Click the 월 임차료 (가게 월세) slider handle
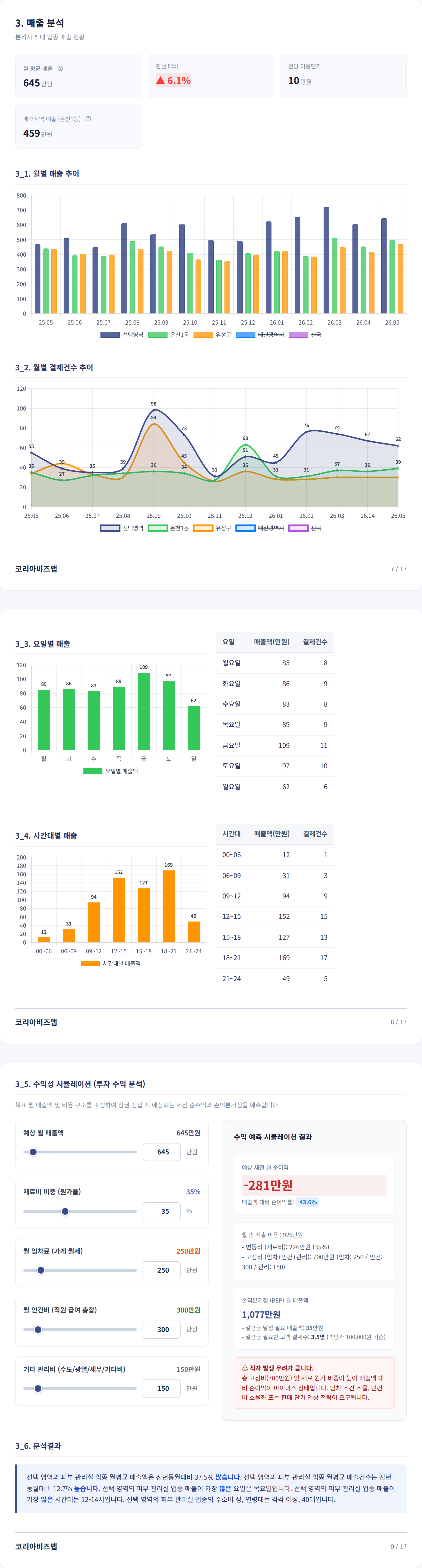 41,1270
